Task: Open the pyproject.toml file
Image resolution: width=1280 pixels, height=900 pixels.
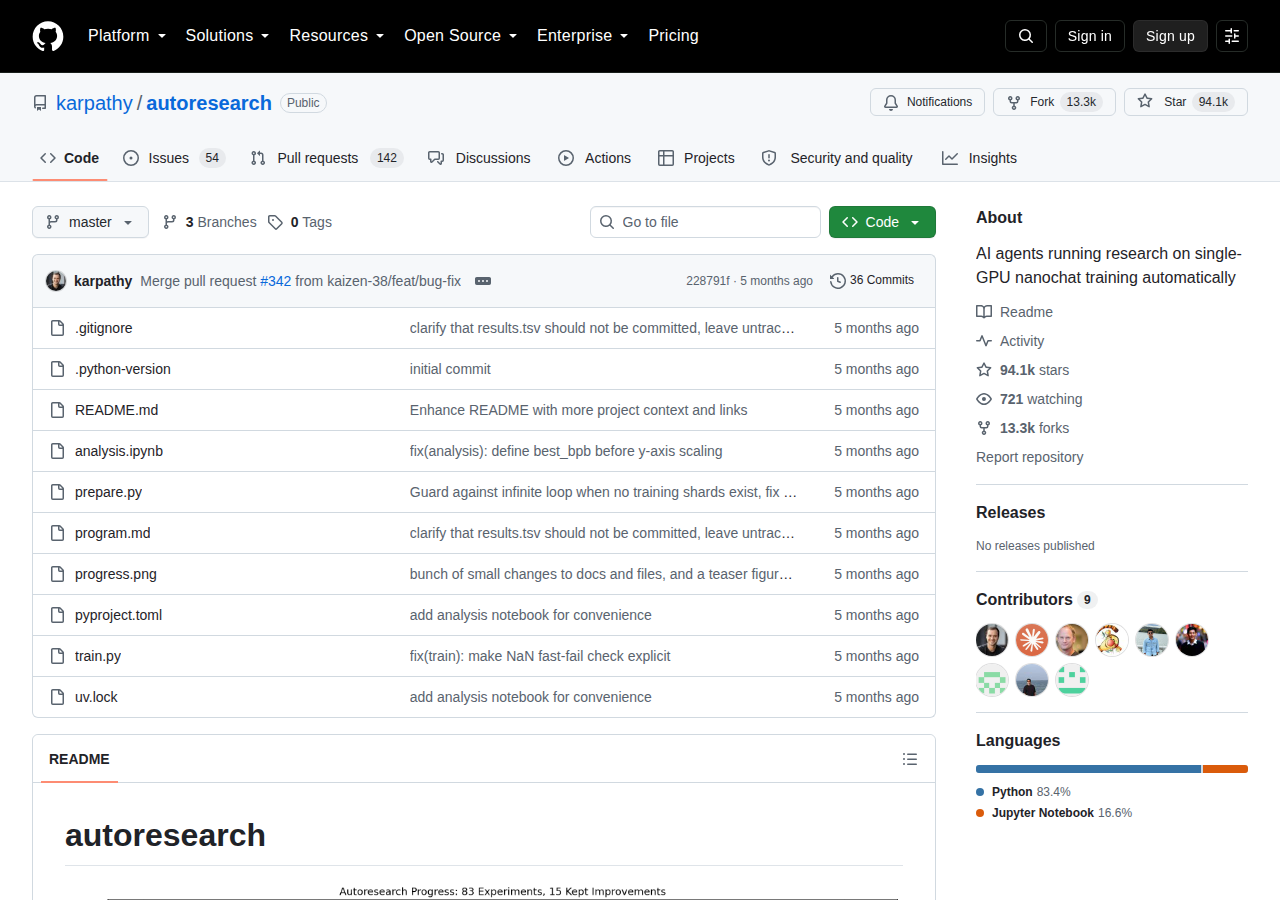Action: (118, 615)
